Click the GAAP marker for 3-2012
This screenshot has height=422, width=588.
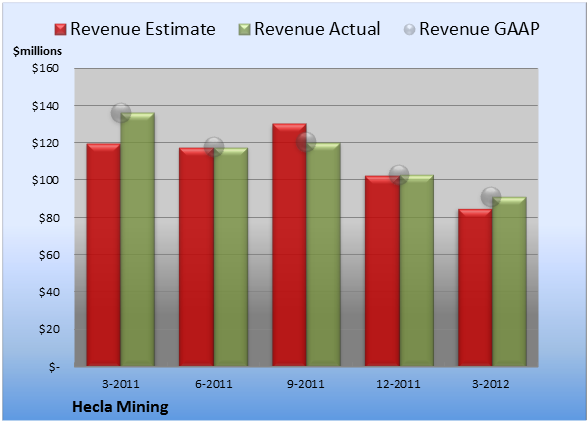[x=490, y=197]
